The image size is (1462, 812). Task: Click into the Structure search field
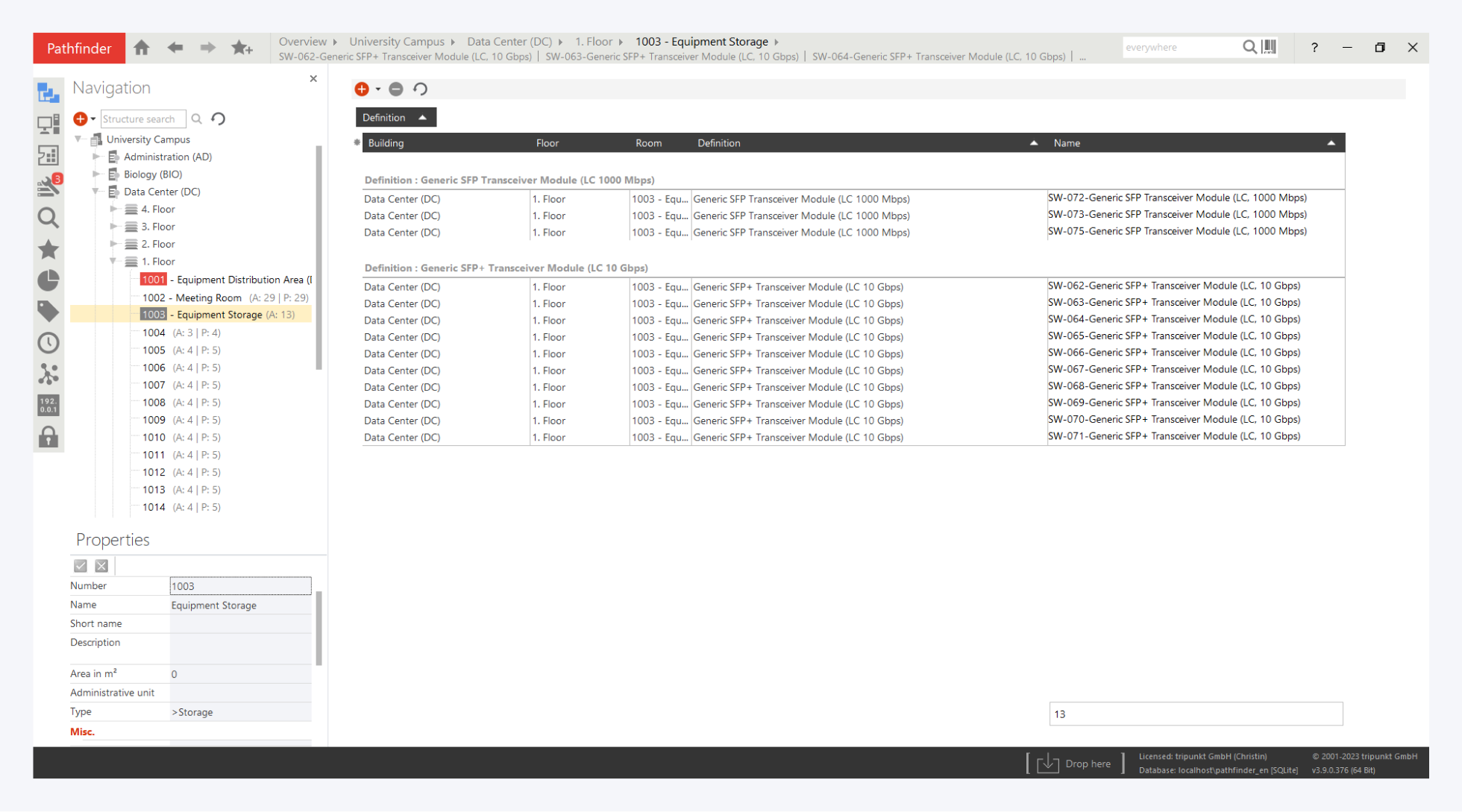click(x=142, y=119)
